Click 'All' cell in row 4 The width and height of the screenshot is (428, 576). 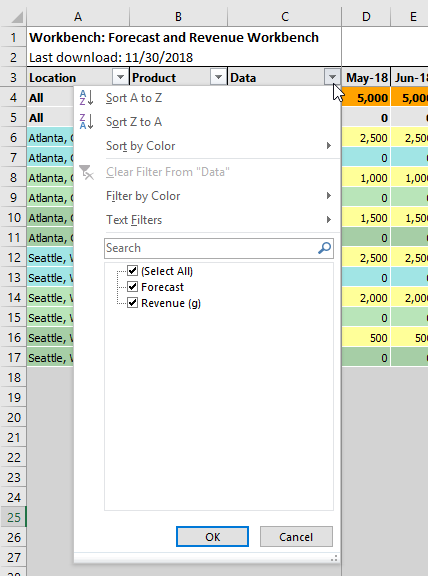click(x=50, y=98)
